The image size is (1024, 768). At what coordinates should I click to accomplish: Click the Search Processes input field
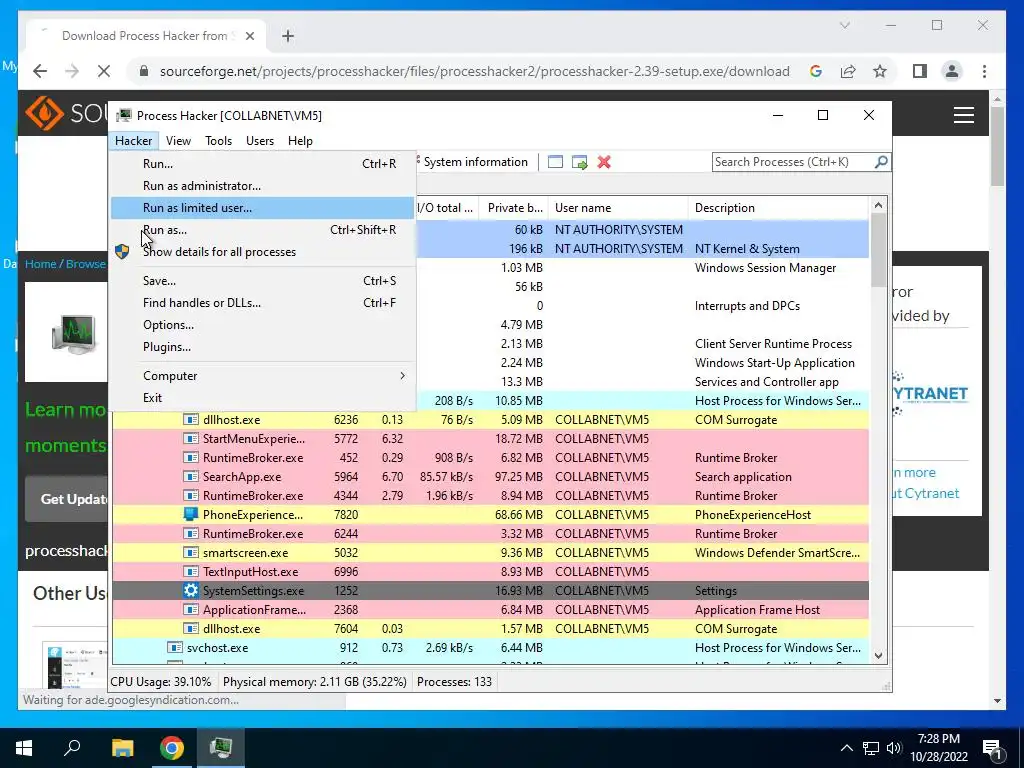point(792,162)
